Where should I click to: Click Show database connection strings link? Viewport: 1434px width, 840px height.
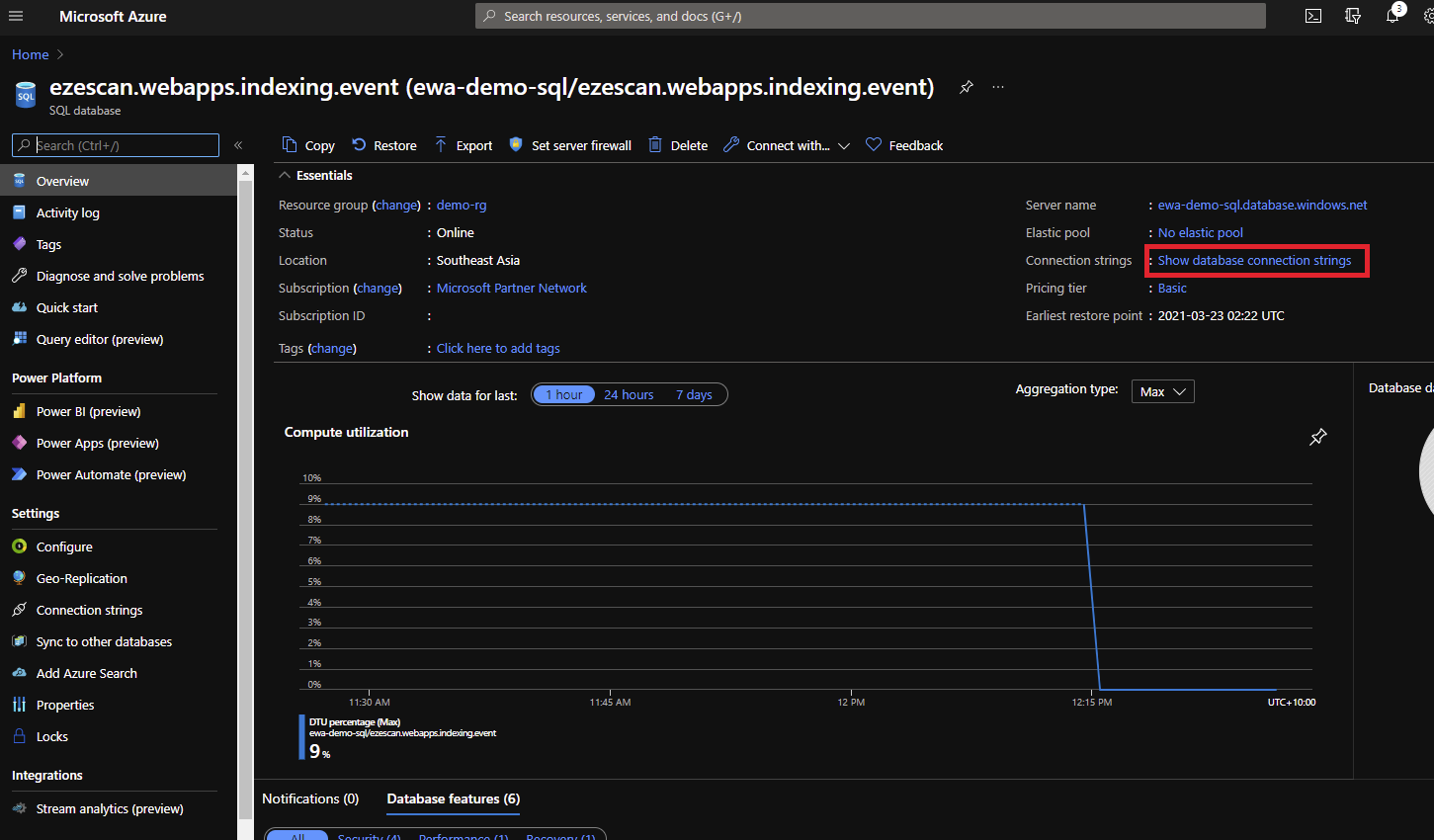pos(1254,261)
